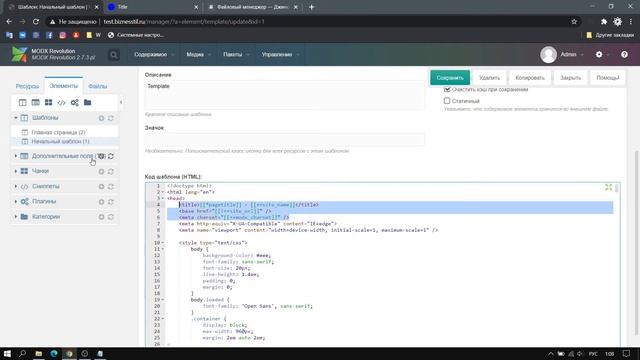Viewport: 640px width, 360px height.
Task: Reload the browser page
Action: point(36,22)
